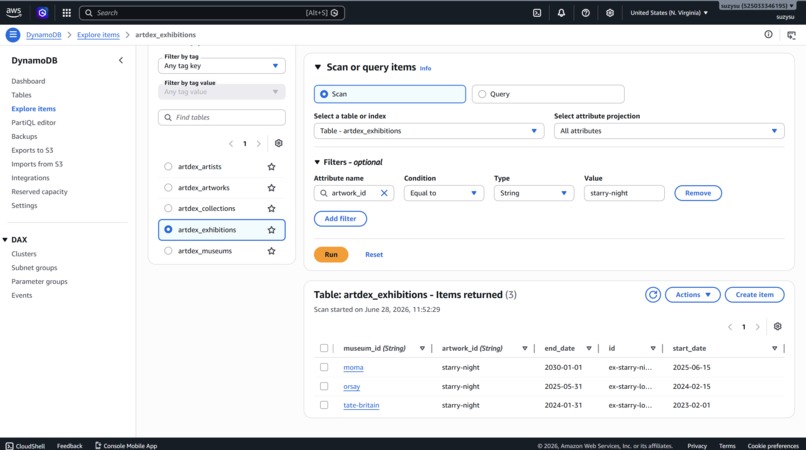Open the Filter by tag dropdown
This screenshot has width=806, height=450.
click(x=222, y=66)
